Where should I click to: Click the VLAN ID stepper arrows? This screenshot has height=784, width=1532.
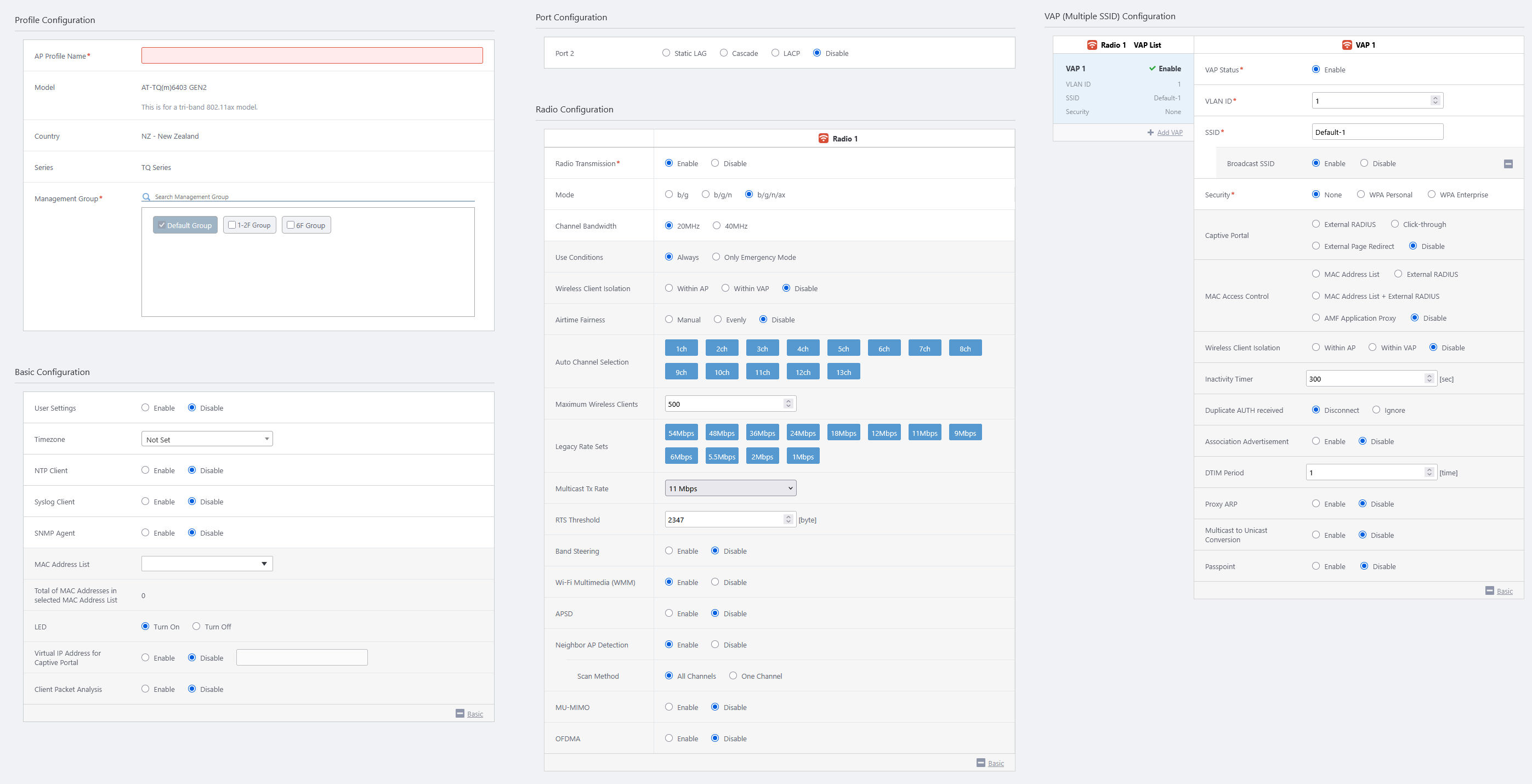(1435, 100)
